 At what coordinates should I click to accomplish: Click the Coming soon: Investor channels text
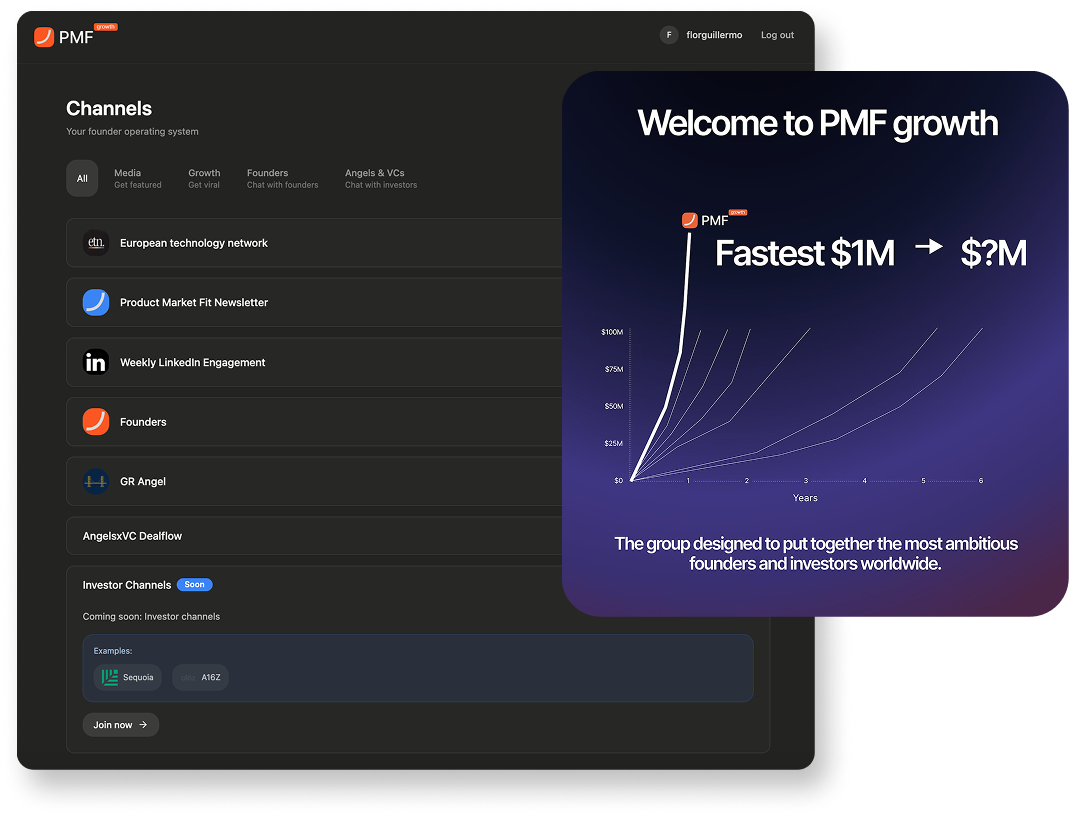point(151,617)
